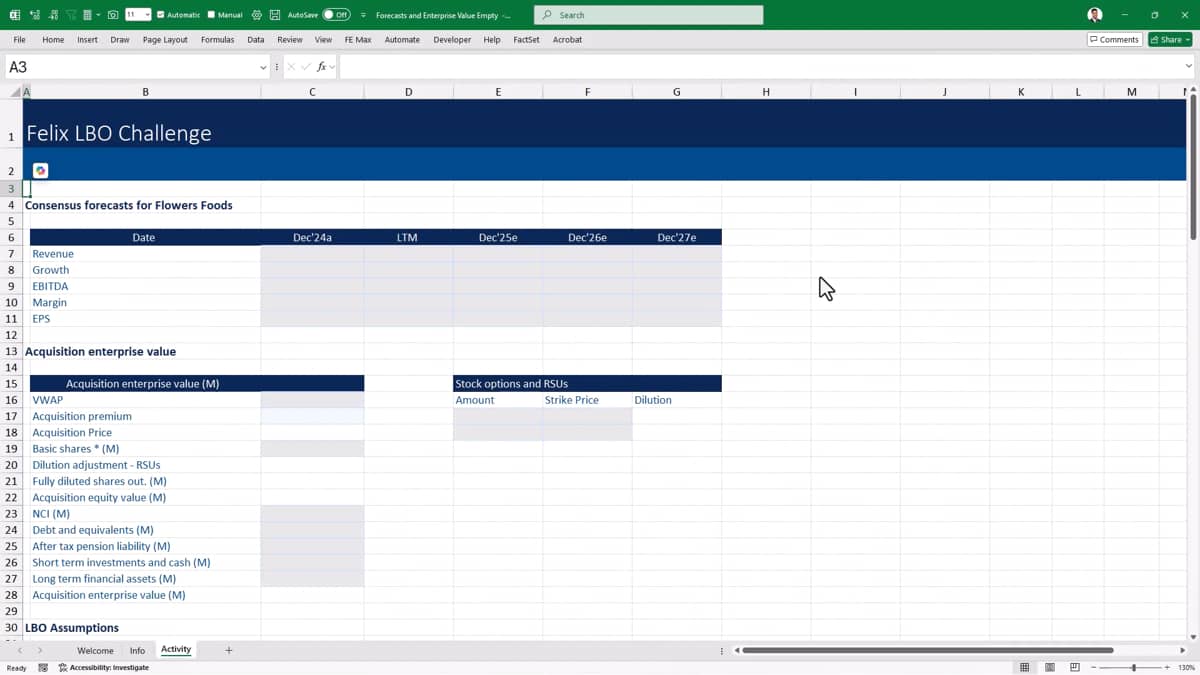Image resolution: width=1200 pixels, height=675 pixels.
Task: Click Select All corner triangle of grid
Action: 15,92
